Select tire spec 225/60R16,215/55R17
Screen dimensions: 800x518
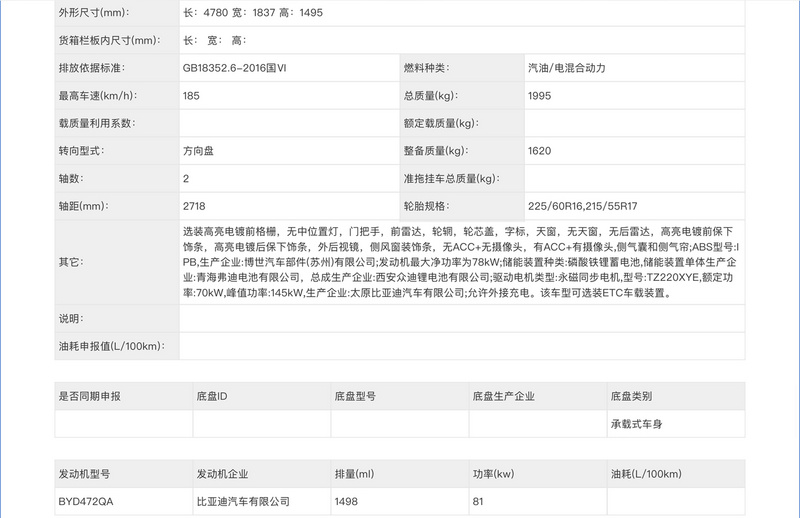pyautogui.click(x=583, y=206)
